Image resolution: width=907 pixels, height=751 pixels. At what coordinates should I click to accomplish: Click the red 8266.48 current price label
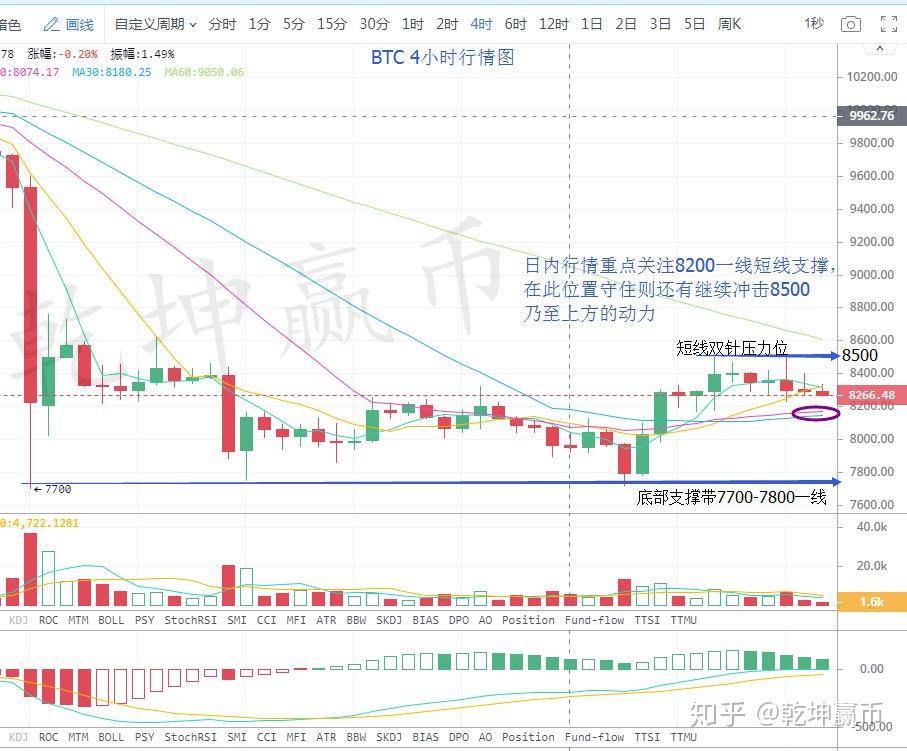[x=869, y=395]
